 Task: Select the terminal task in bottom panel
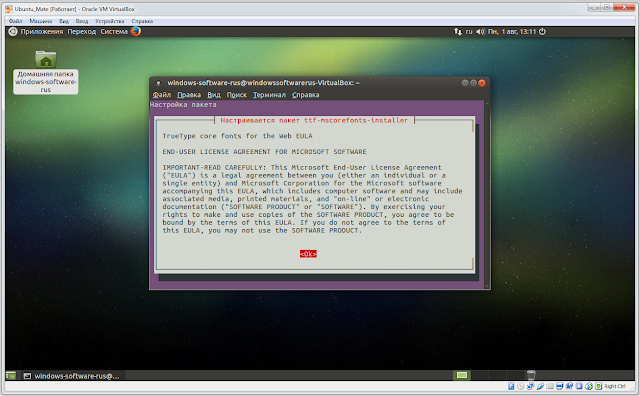coord(72,376)
